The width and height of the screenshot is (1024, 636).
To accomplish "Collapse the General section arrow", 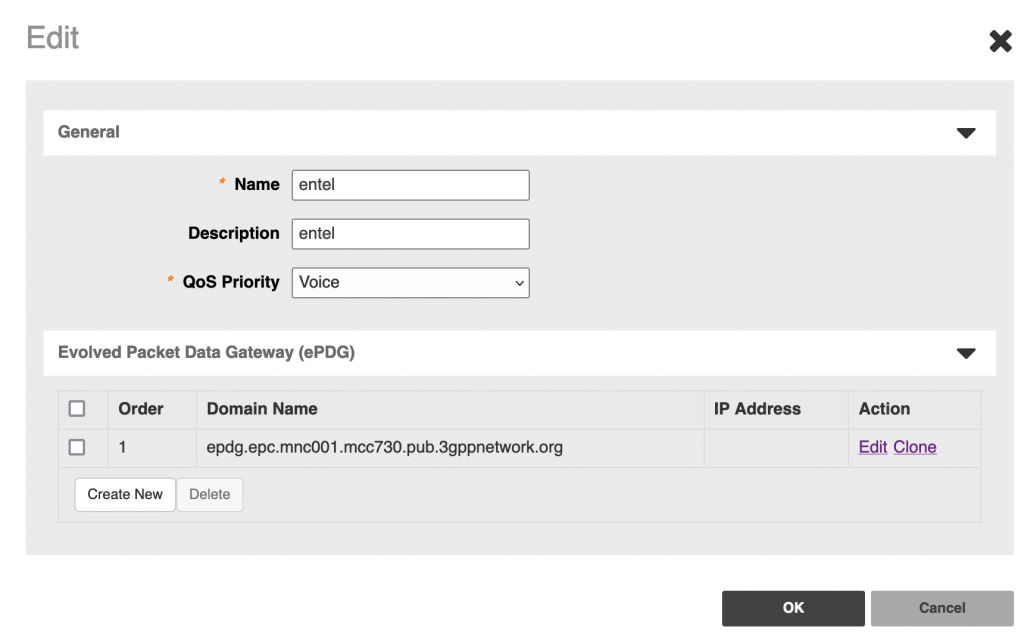I will pos(965,133).
